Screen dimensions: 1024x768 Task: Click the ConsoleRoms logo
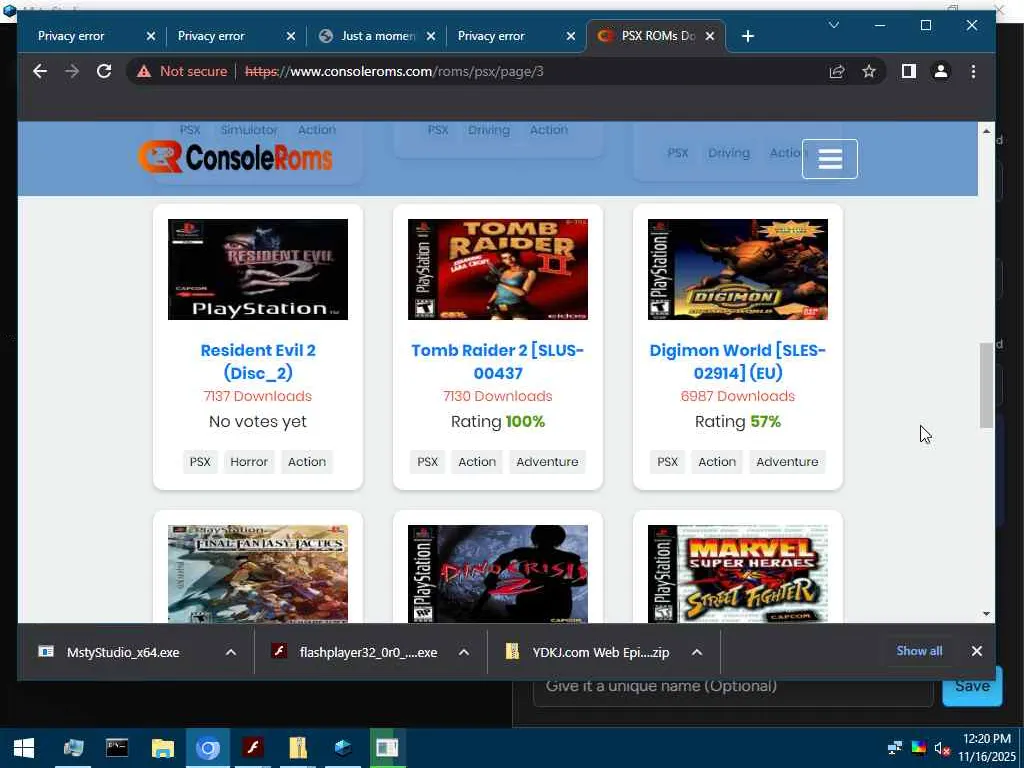(235, 157)
